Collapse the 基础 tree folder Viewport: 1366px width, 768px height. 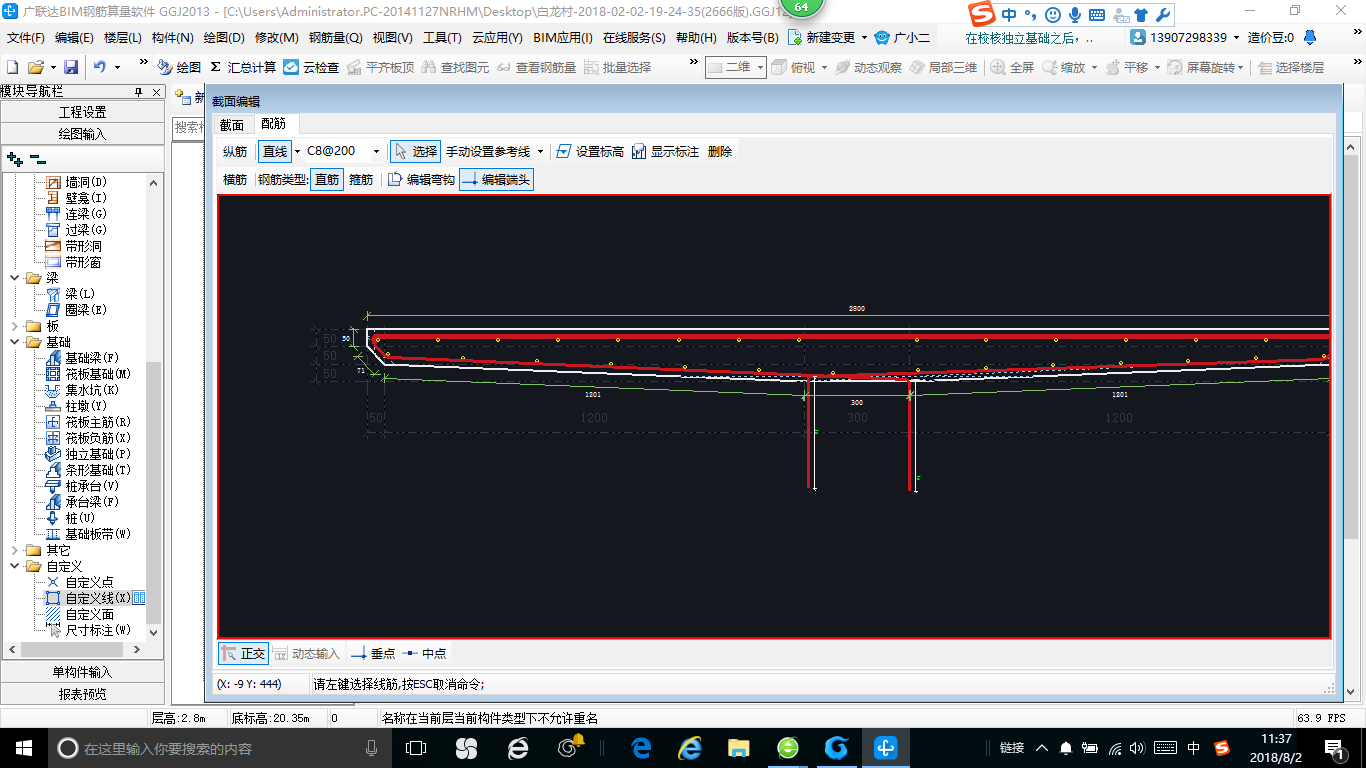click(13, 342)
